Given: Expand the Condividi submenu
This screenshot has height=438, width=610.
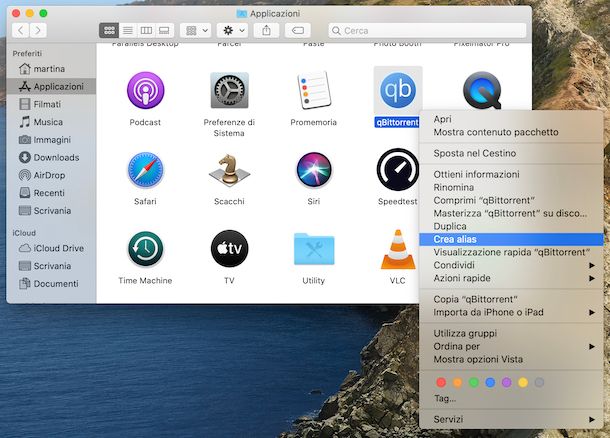Looking at the screenshot, I should coord(511,265).
